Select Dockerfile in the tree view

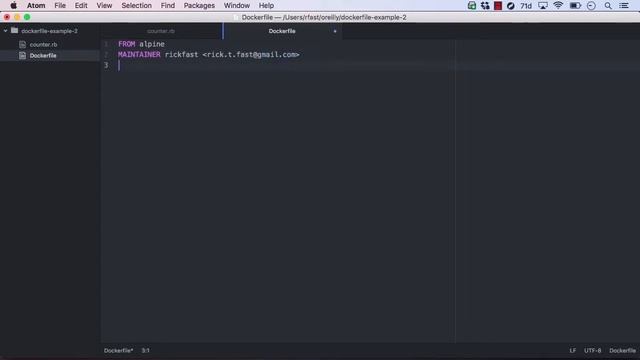tap(43, 56)
